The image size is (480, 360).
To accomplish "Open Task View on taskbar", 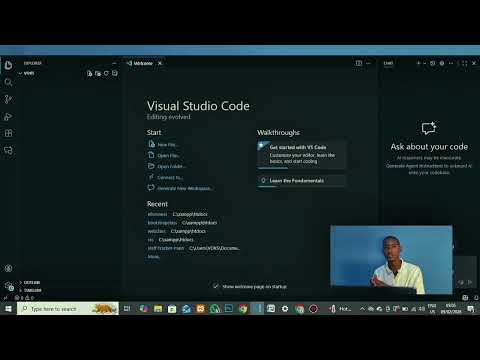I will point(127,309).
